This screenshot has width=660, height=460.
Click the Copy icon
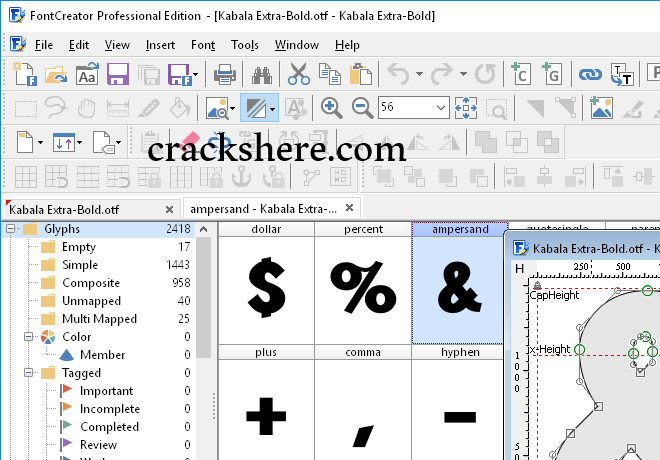(330, 74)
